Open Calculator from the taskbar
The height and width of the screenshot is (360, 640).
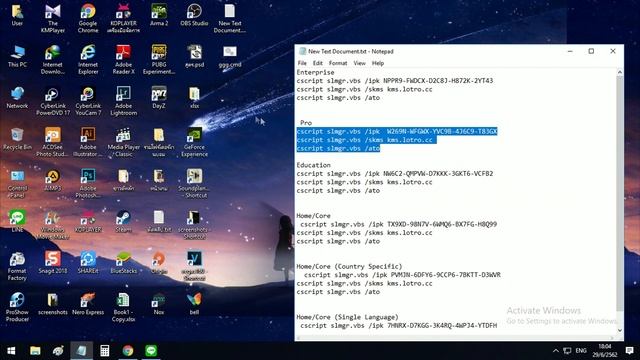(104, 351)
